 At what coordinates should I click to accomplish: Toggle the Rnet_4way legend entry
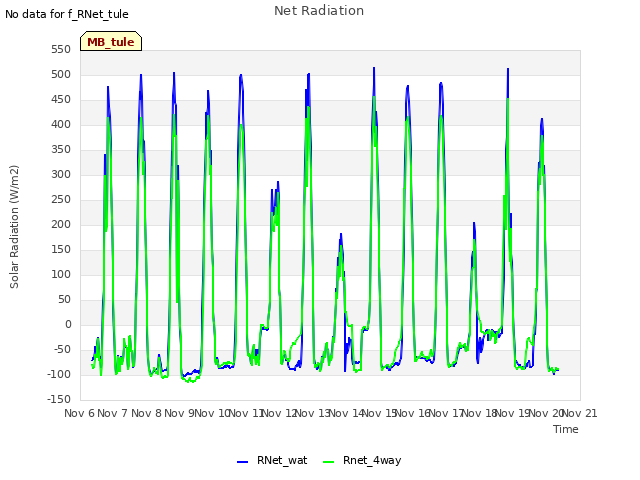pos(362,460)
